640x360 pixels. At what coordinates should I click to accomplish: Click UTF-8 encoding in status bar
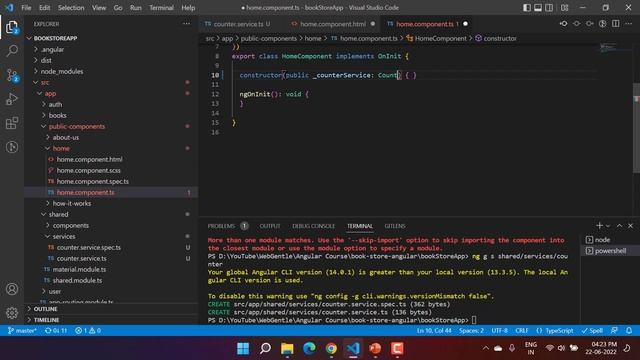coord(500,331)
